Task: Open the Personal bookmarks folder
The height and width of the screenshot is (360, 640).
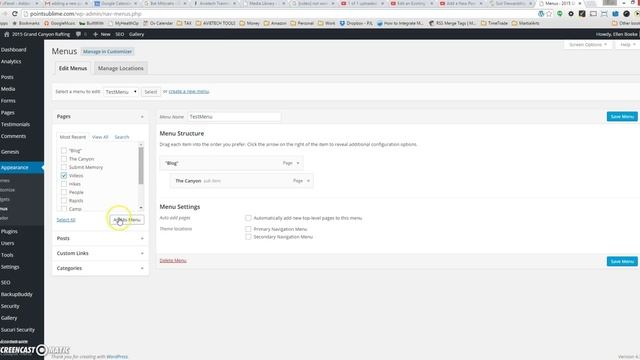Action: 301,23
